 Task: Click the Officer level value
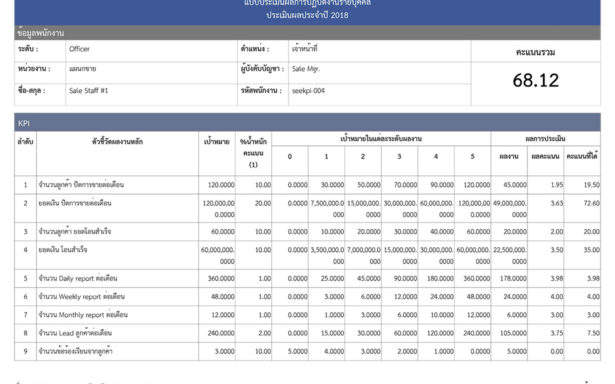coord(79,49)
